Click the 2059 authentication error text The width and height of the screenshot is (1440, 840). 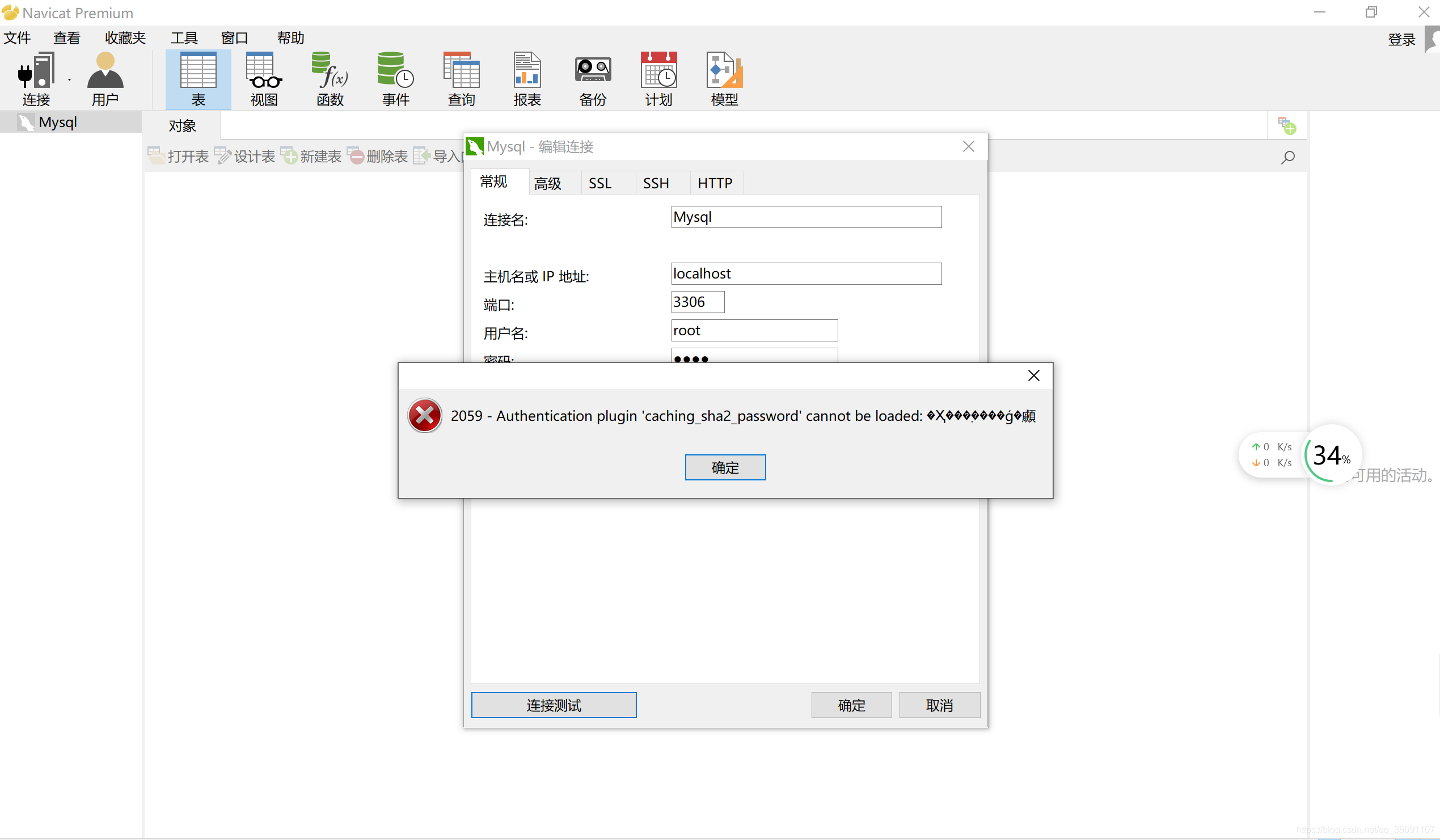743,416
